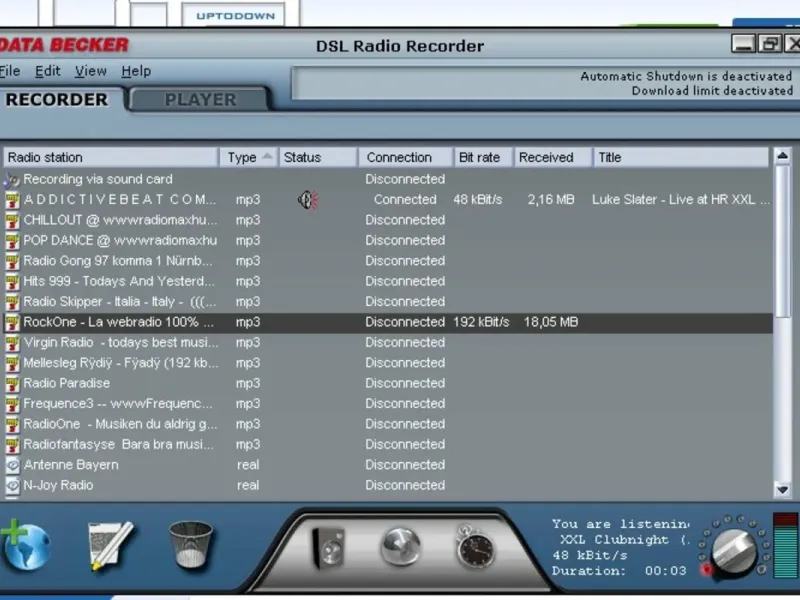Sort by the Status column header
Image resolution: width=800 pixels, height=600 pixels.
[318, 157]
